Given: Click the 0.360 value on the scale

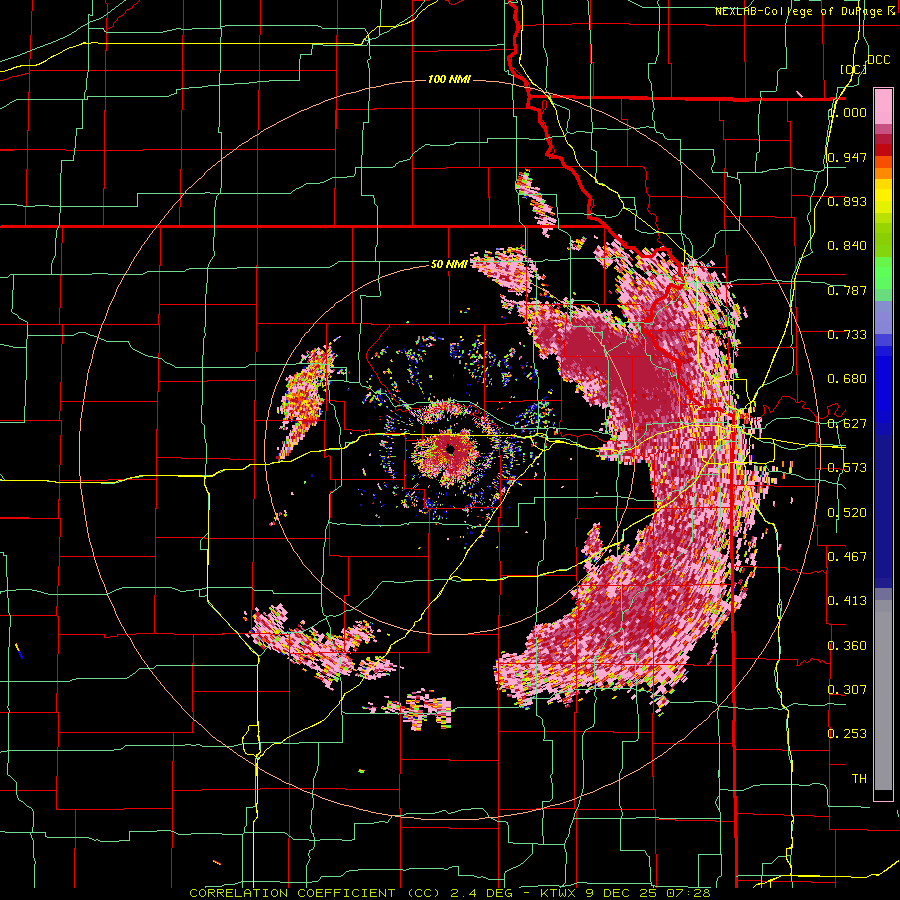Looking at the screenshot, I should [847, 646].
